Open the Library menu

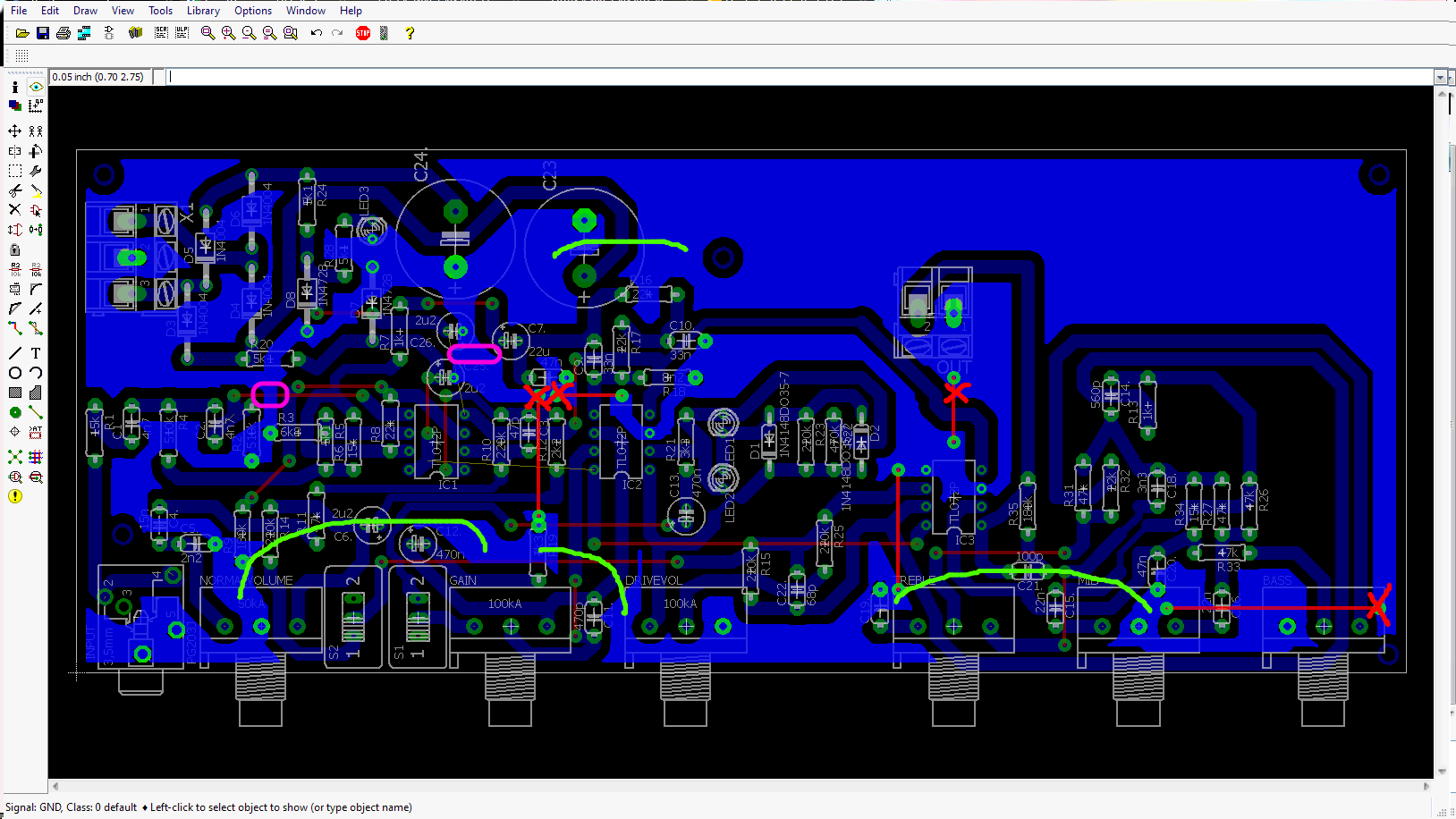(x=202, y=10)
